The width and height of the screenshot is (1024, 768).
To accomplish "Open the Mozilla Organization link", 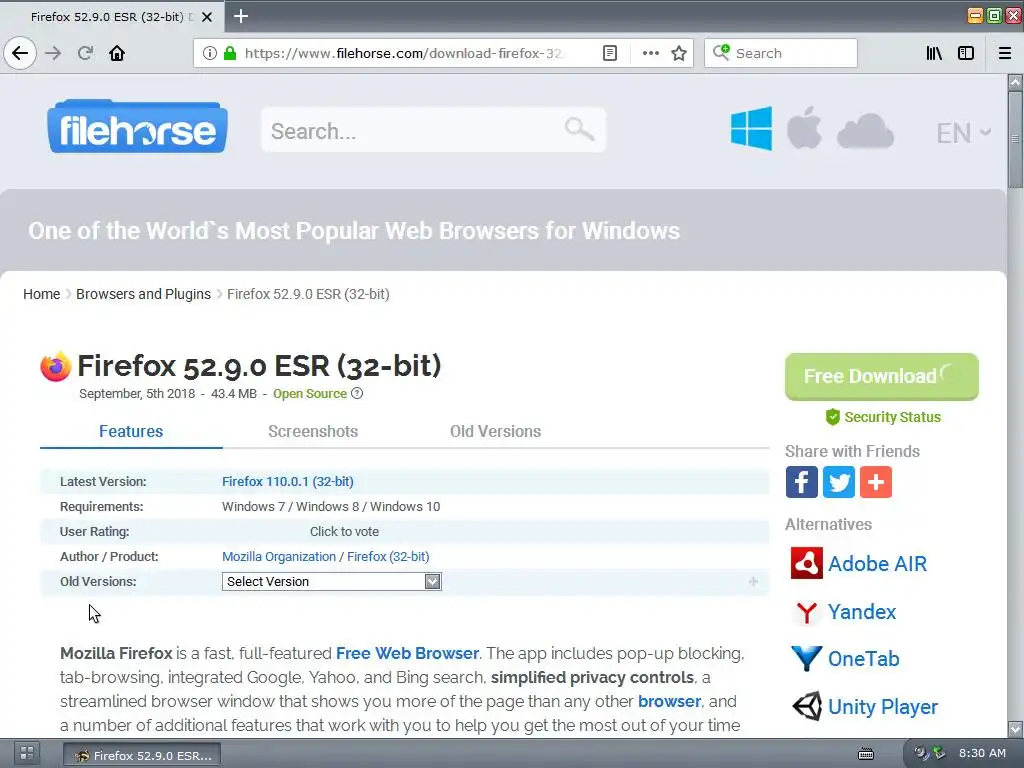I will [279, 556].
